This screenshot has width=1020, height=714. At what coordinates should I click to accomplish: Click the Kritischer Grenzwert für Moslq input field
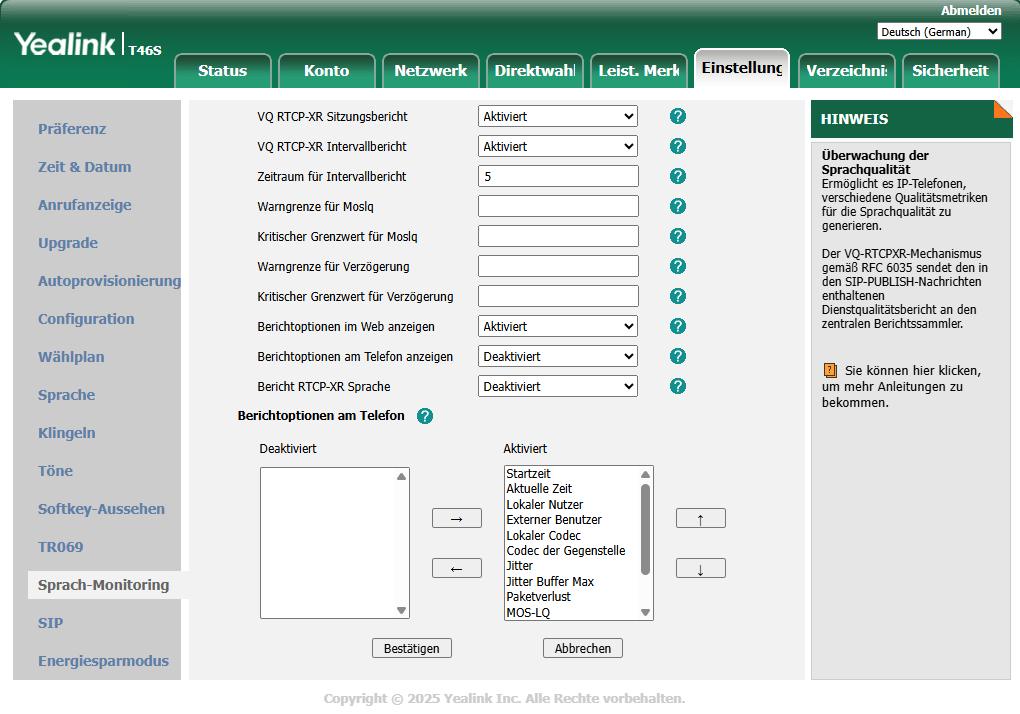pyautogui.click(x=557, y=236)
